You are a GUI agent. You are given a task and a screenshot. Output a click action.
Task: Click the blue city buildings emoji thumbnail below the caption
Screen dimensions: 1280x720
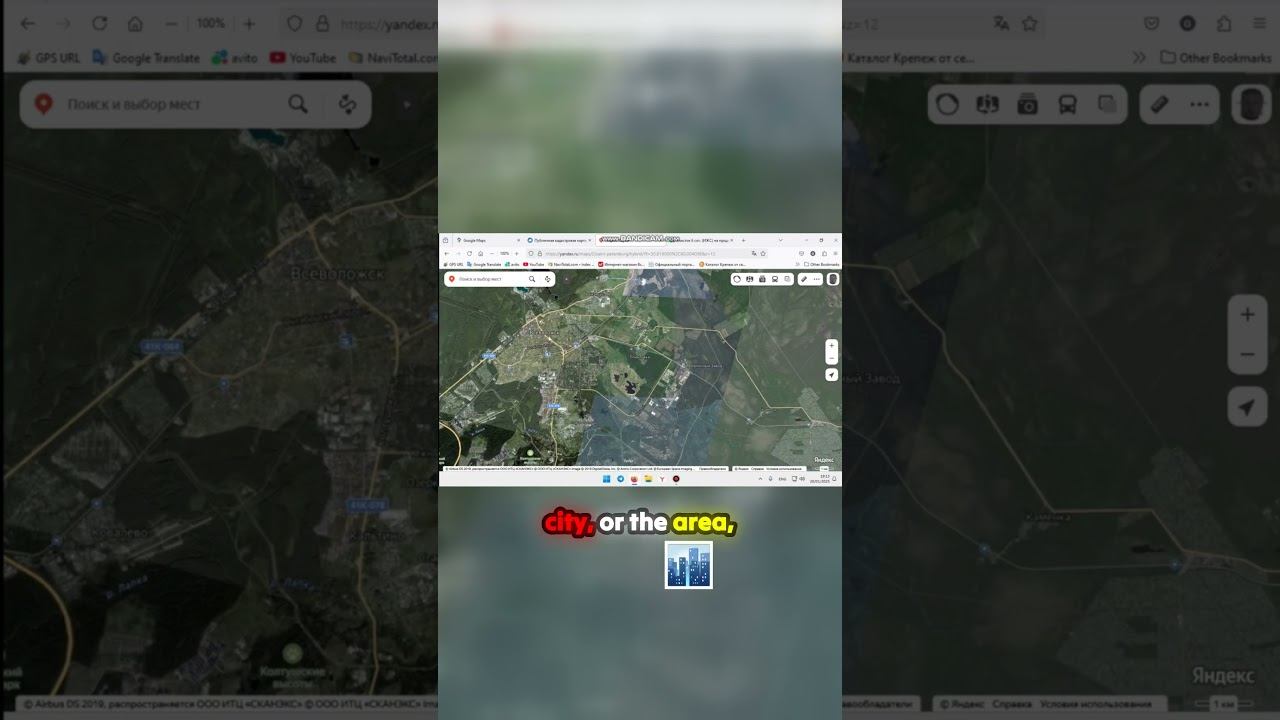point(689,565)
